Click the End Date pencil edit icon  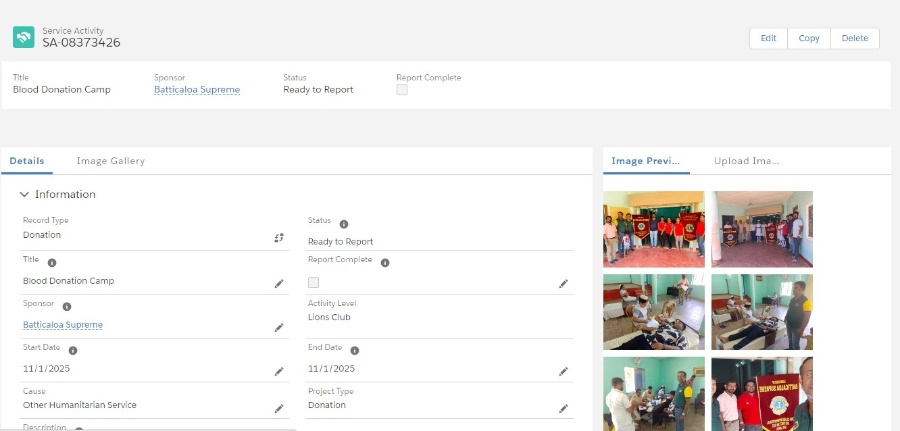click(563, 372)
